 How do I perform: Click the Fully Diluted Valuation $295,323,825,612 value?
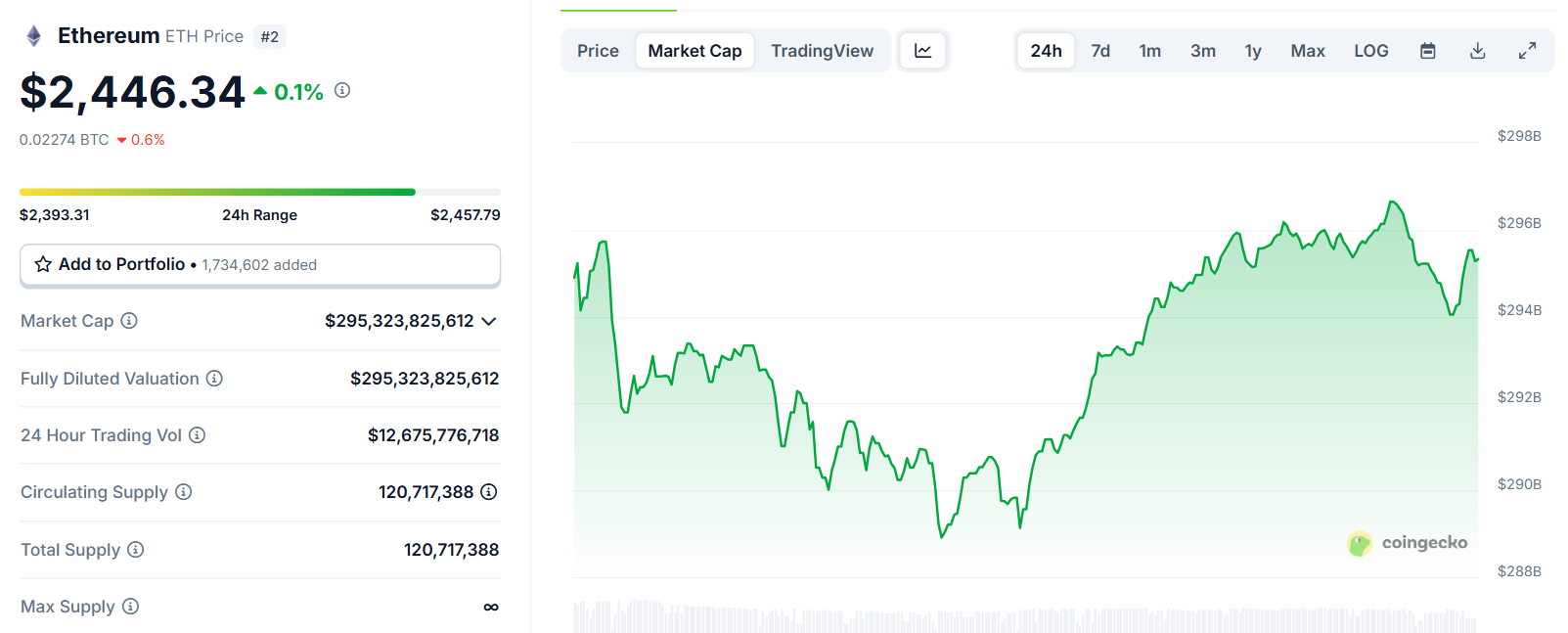[x=425, y=379]
